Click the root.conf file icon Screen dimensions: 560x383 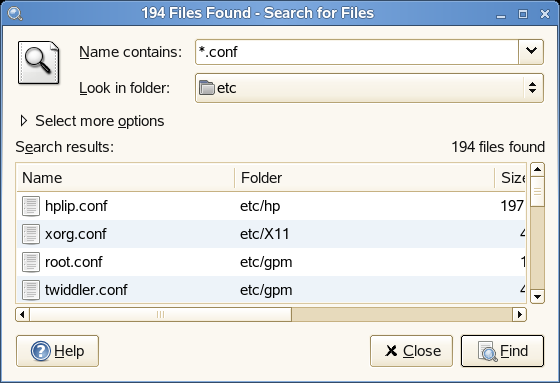(31, 262)
